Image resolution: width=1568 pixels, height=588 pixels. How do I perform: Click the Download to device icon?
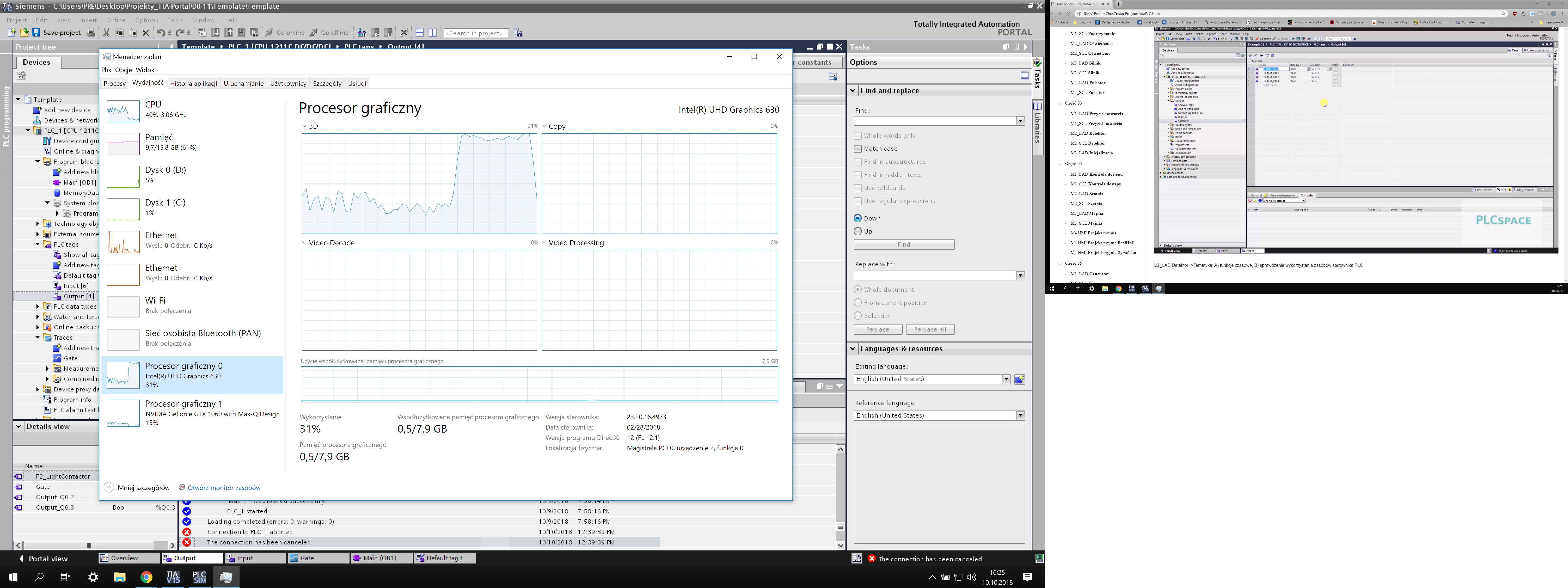coord(216,33)
